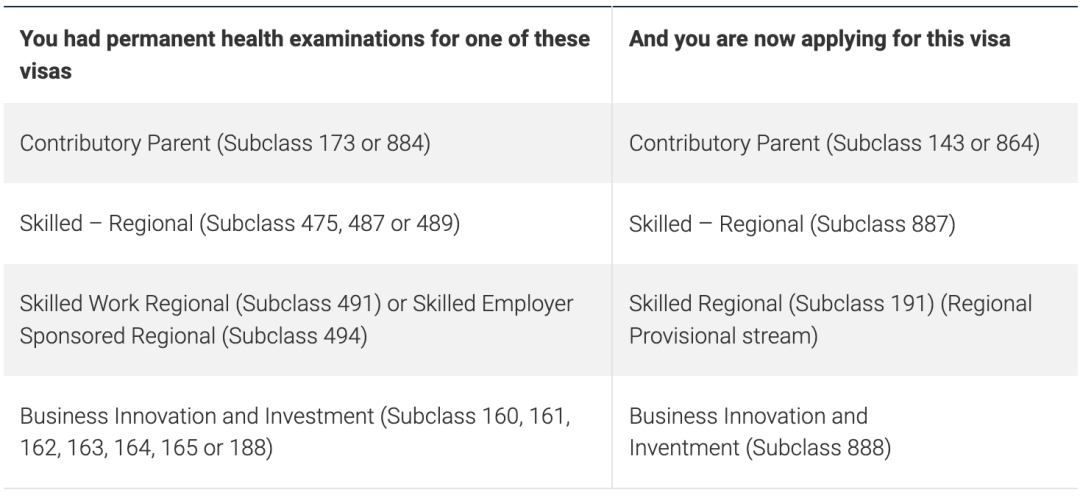Click '475, 487 or 489' subclass numbers
Image resolution: width=1080 pixels, height=498 pixels.
(380, 223)
